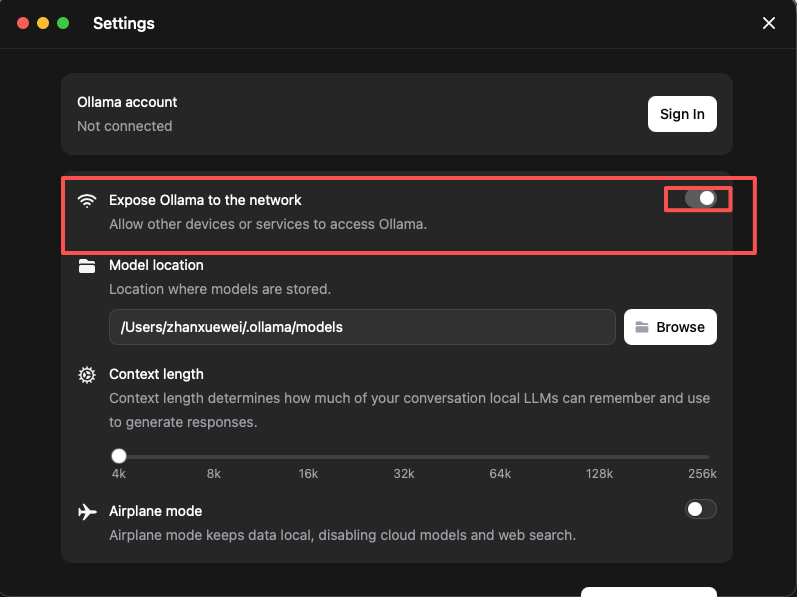Set context length slider to 8k
This screenshot has height=597, width=797.
[214, 456]
